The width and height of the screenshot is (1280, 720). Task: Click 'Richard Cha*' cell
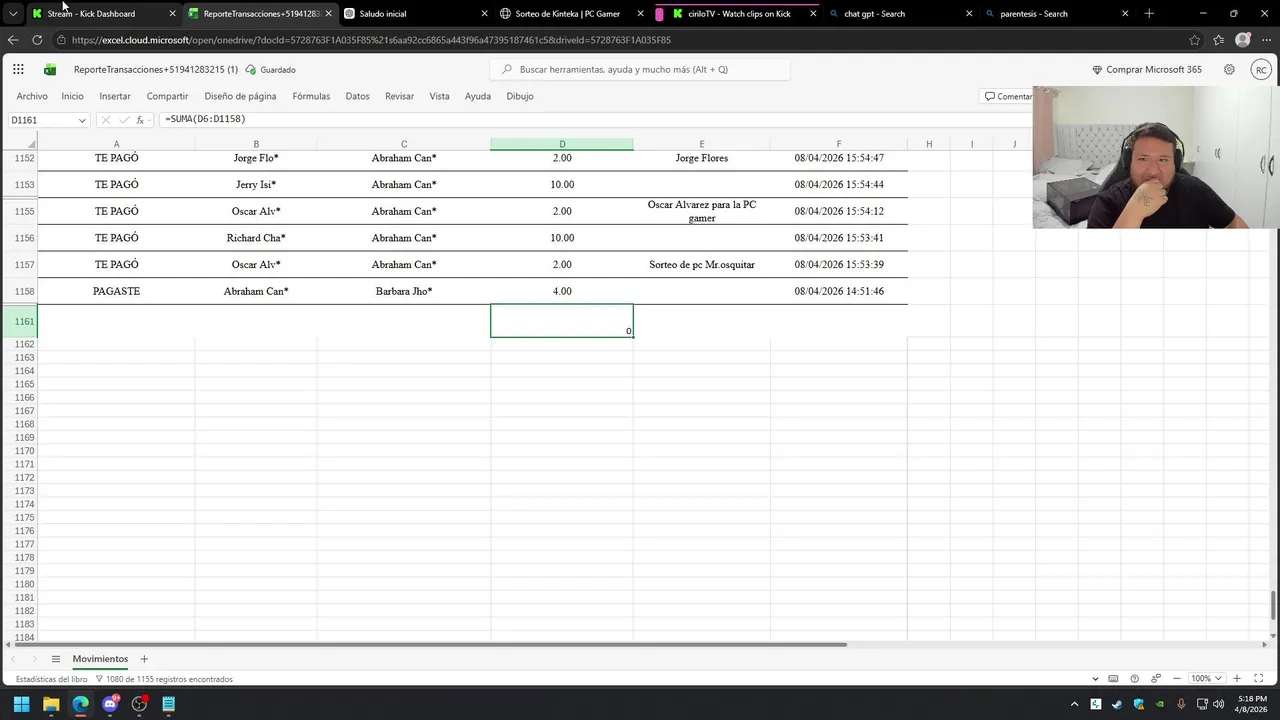click(256, 238)
